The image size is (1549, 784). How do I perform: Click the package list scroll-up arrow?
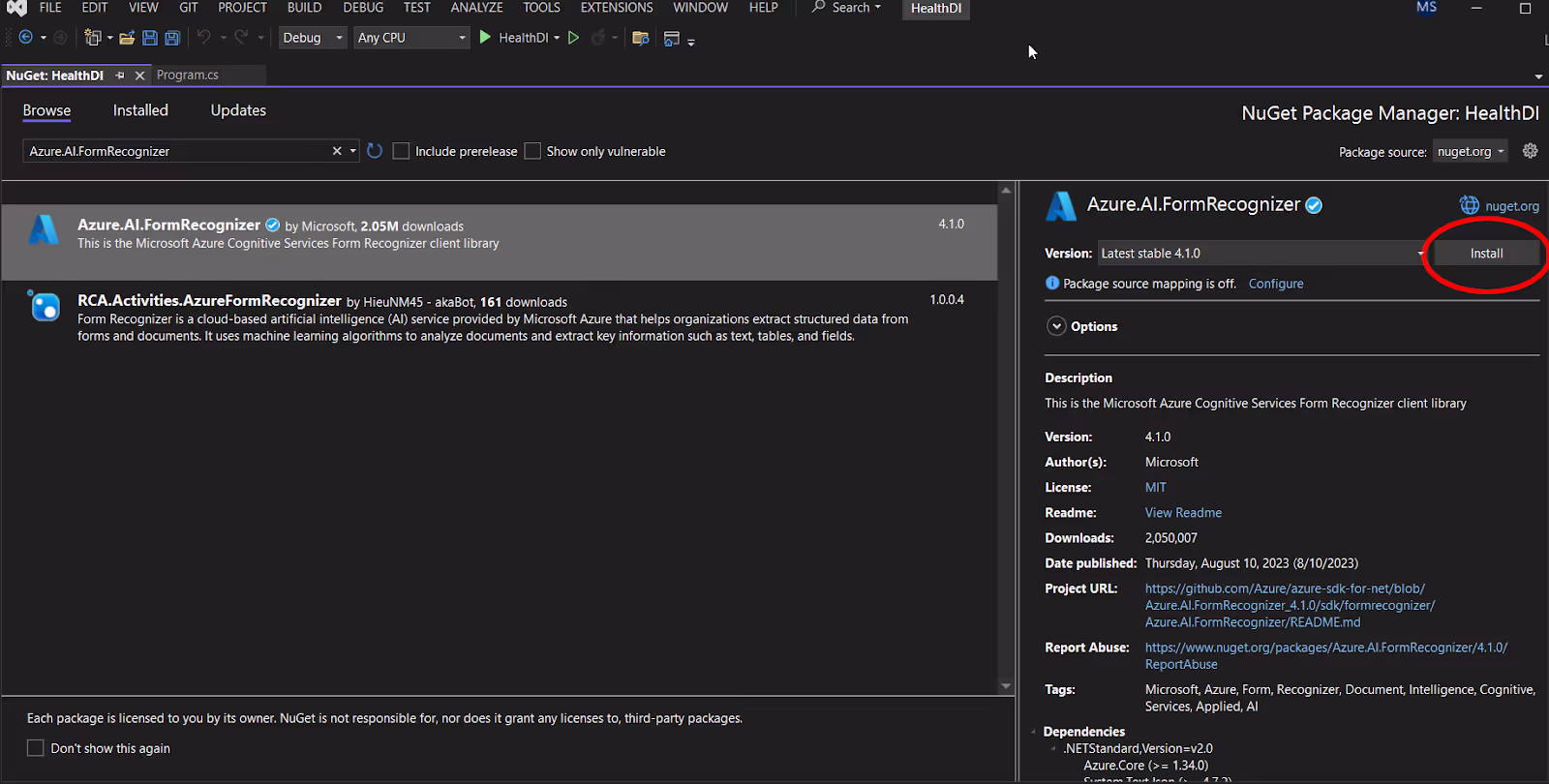[1006, 190]
